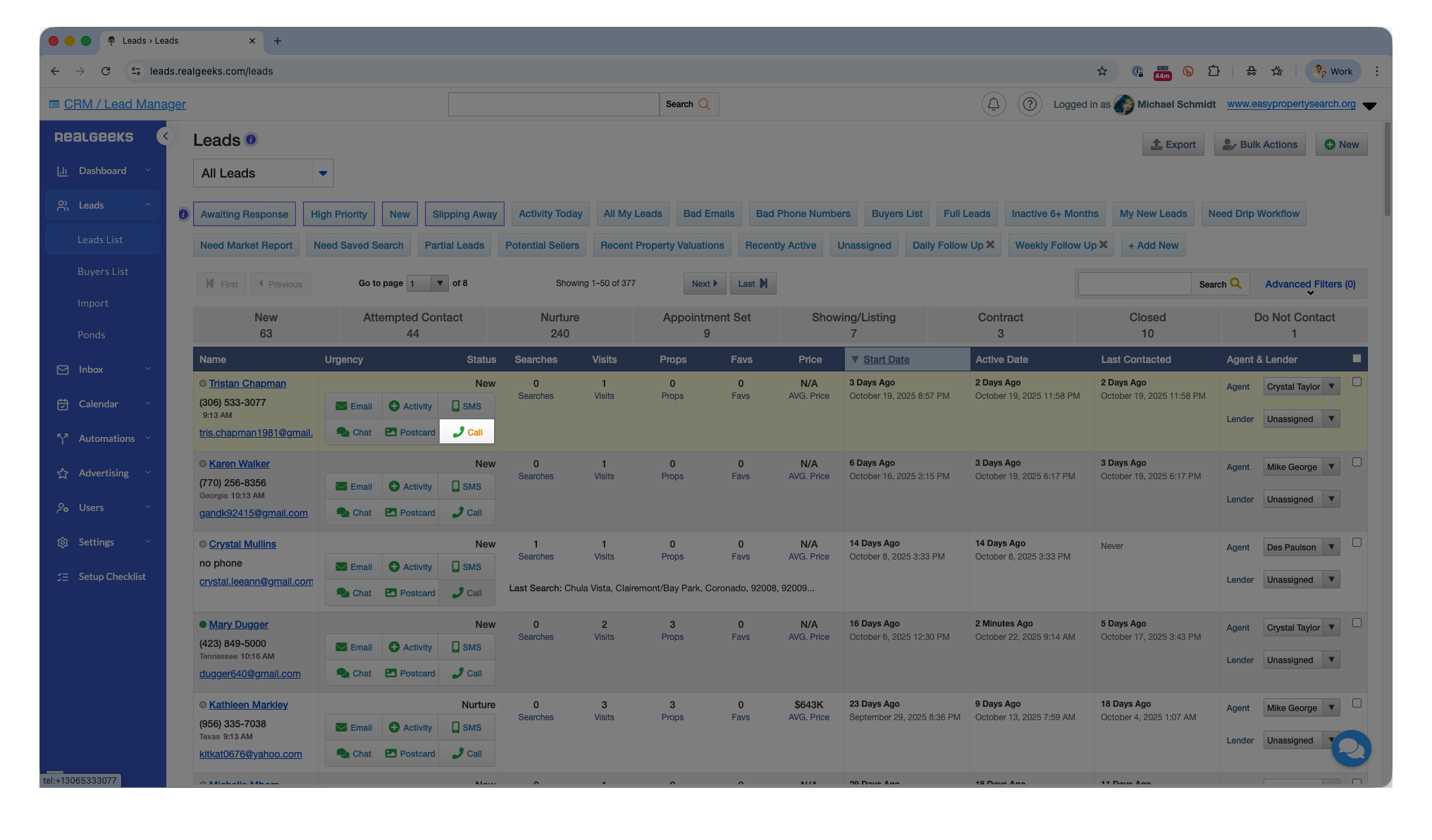Screen dimensions: 1432x840
Task: Click the notifications bell icon
Action: (994, 104)
